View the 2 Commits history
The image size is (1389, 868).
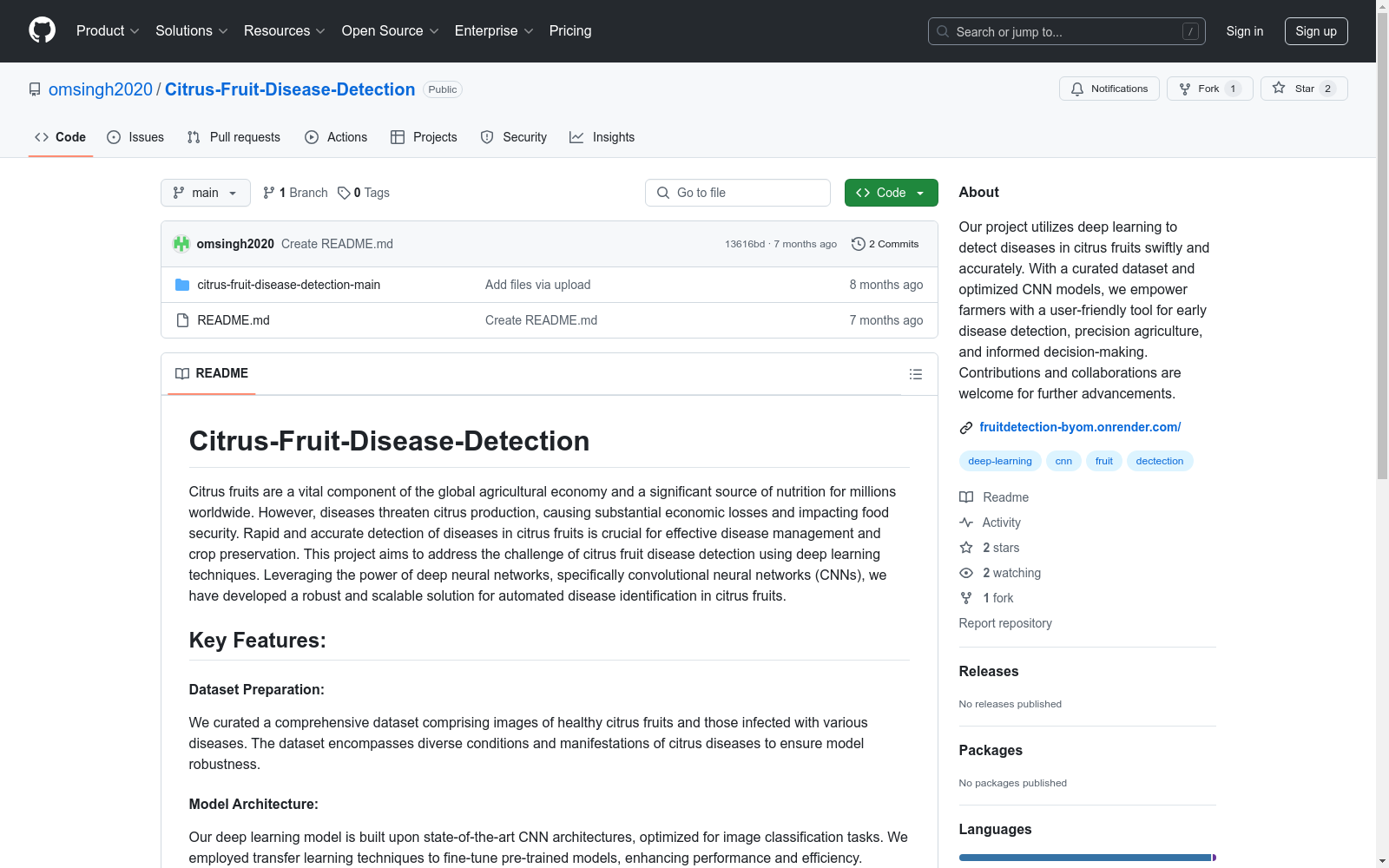point(885,244)
